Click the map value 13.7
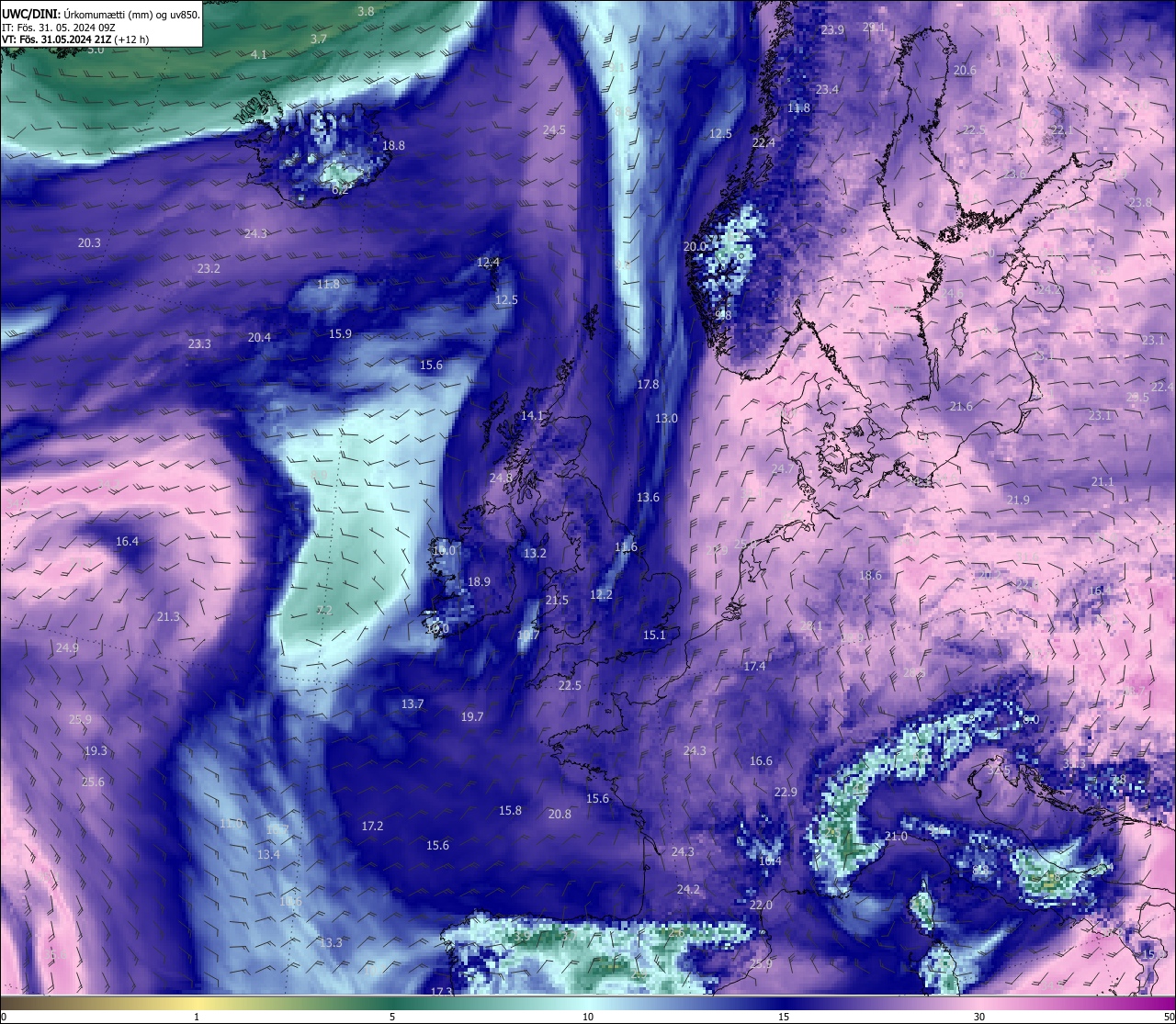 point(413,703)
